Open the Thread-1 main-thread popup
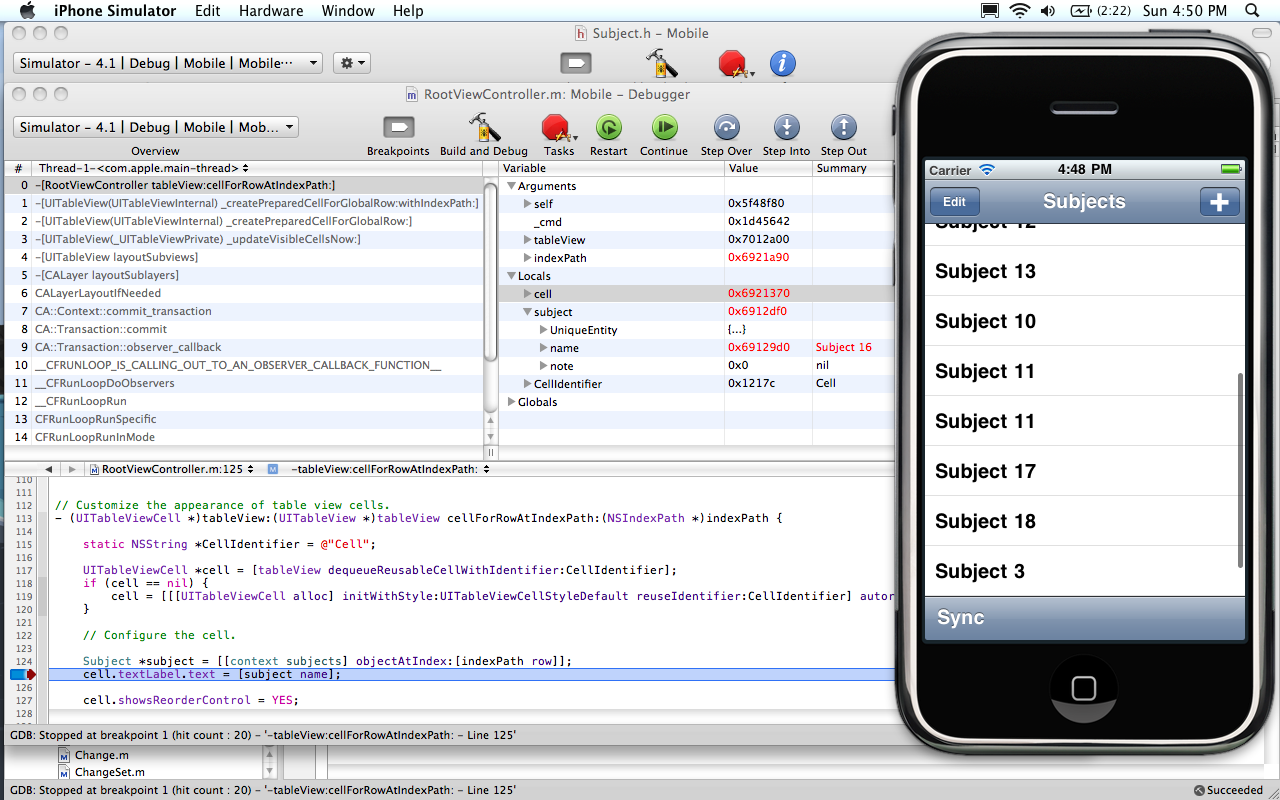Image resolution: width=1280 pixels, height=800 pixels. [x=144, y=168]
